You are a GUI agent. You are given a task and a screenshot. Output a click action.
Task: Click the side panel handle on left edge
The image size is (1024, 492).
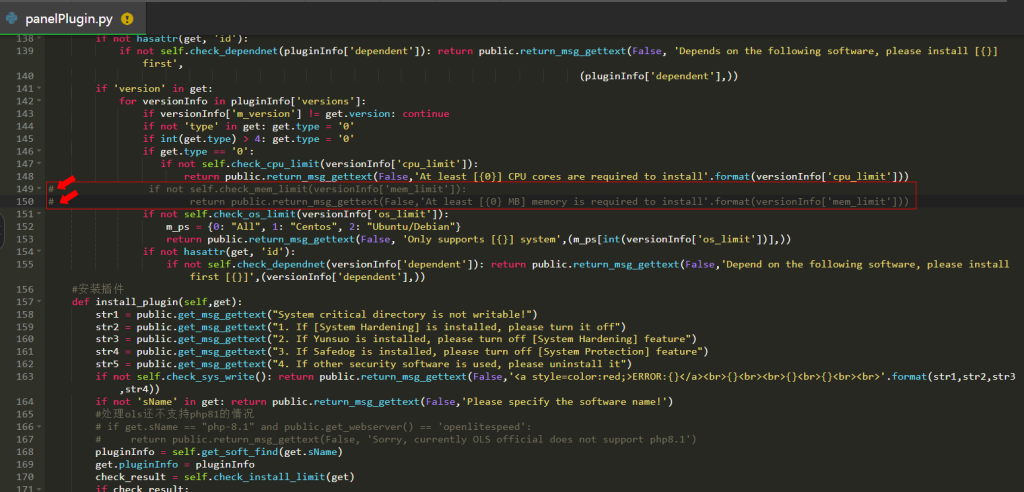click(4, 232)
